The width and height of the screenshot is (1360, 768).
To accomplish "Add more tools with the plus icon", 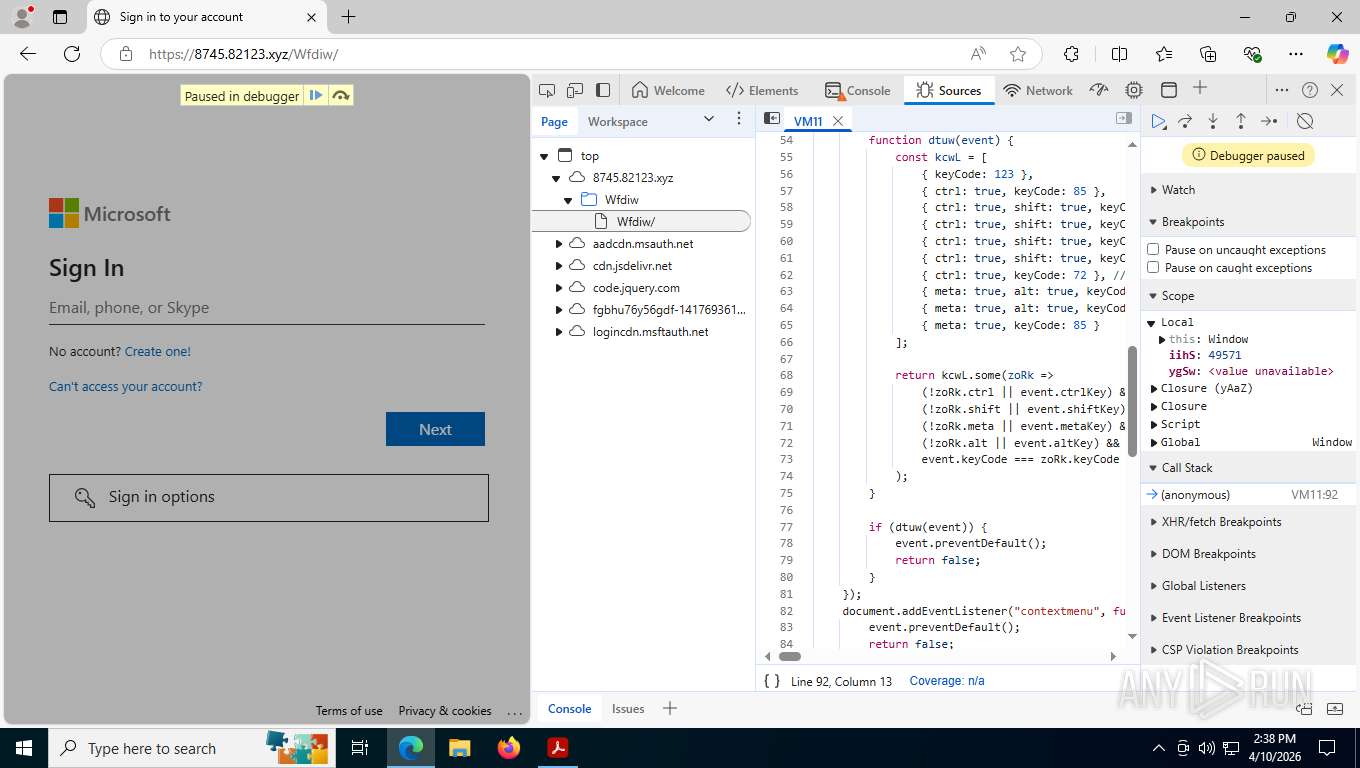I will coord(1200,89).
